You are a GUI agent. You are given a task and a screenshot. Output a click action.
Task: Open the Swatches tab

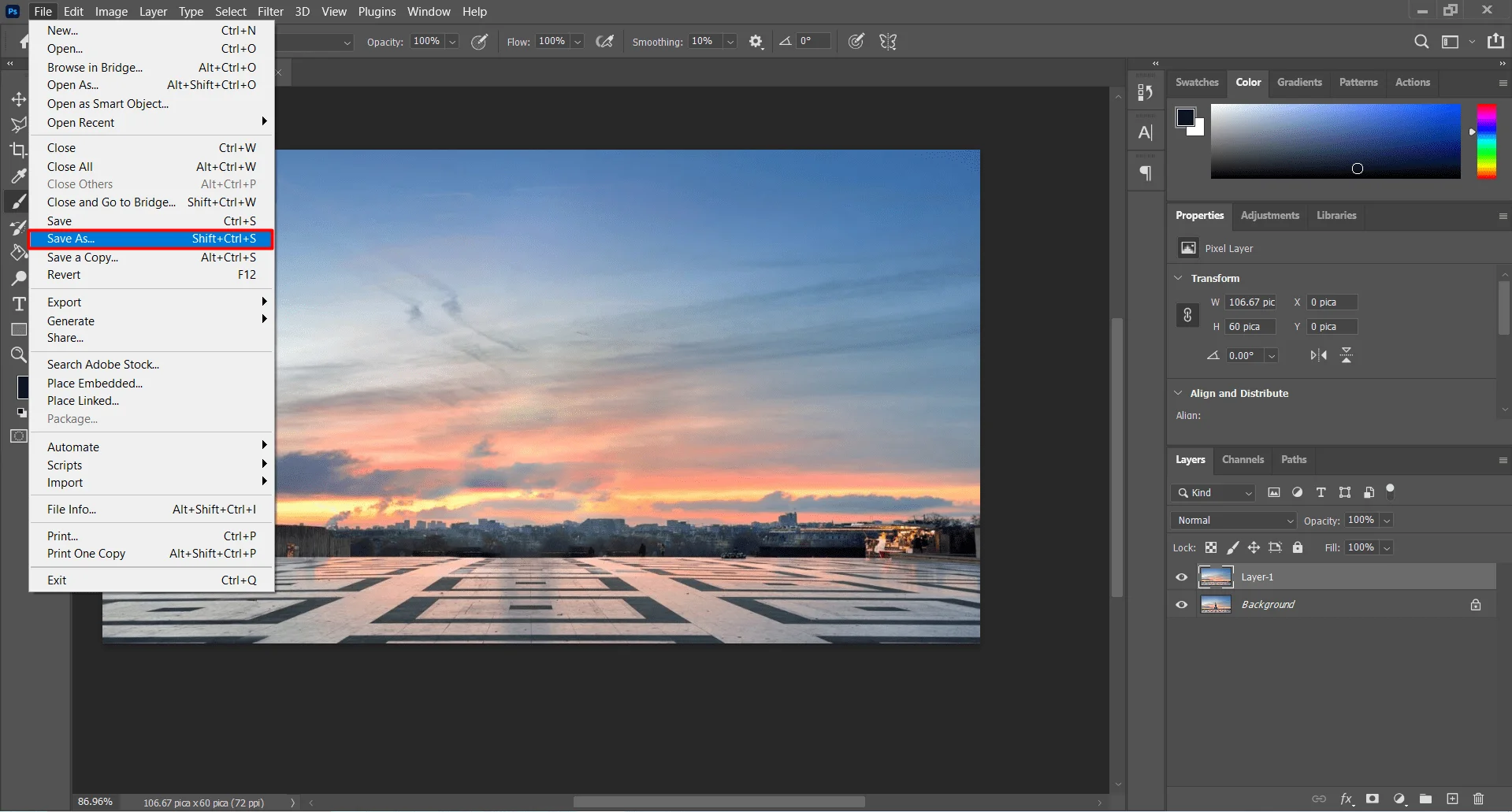coord(1197,83)
